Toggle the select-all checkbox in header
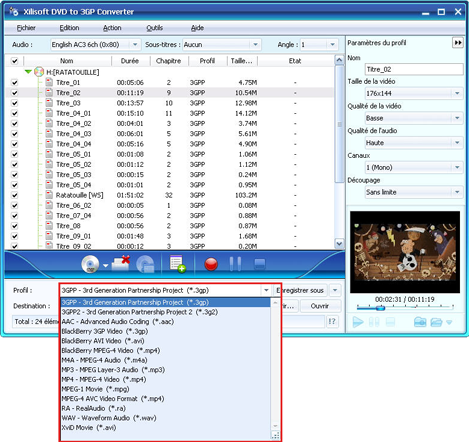The width and height of the screenshot is (469, 442). [x=14, y=61]
